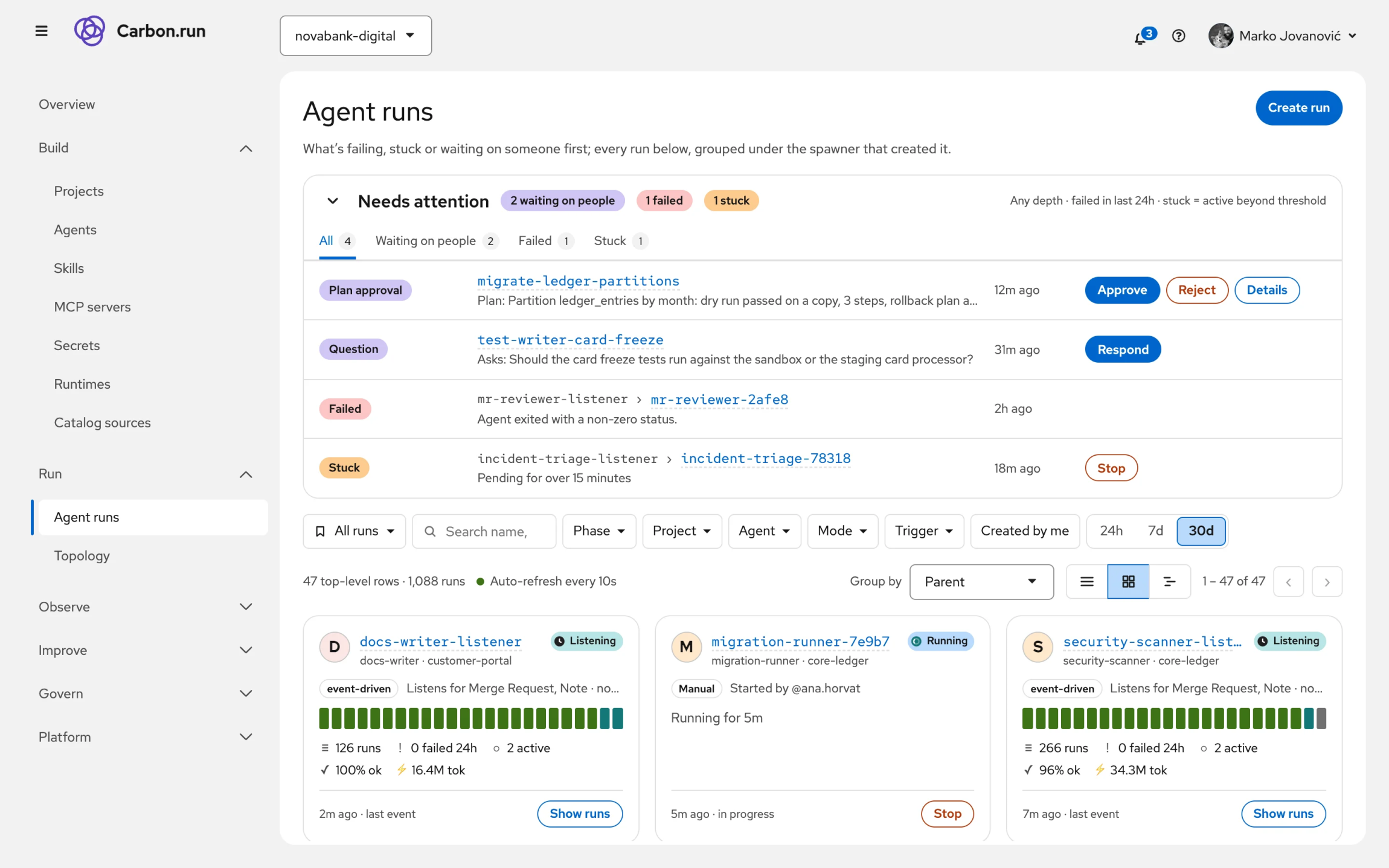Open the help question-mark icon
The width and height of the screenshot is (1389, 868).
(1178, 36)
